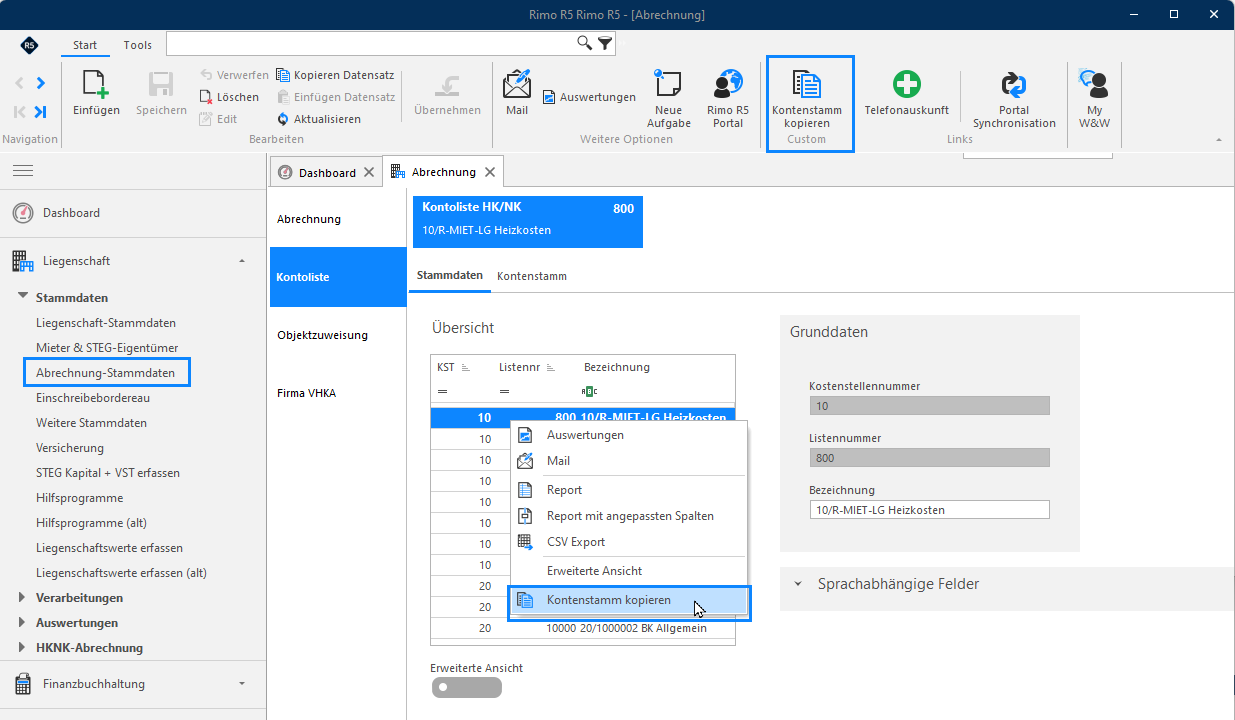Switch to the Stammdaten sub-tab

(x=450, y=275)
